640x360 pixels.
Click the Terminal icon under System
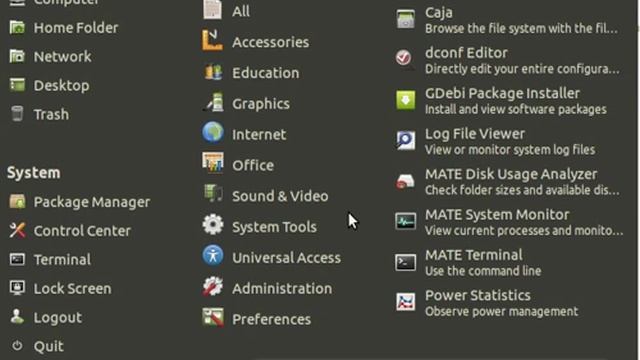click(17, 259)
